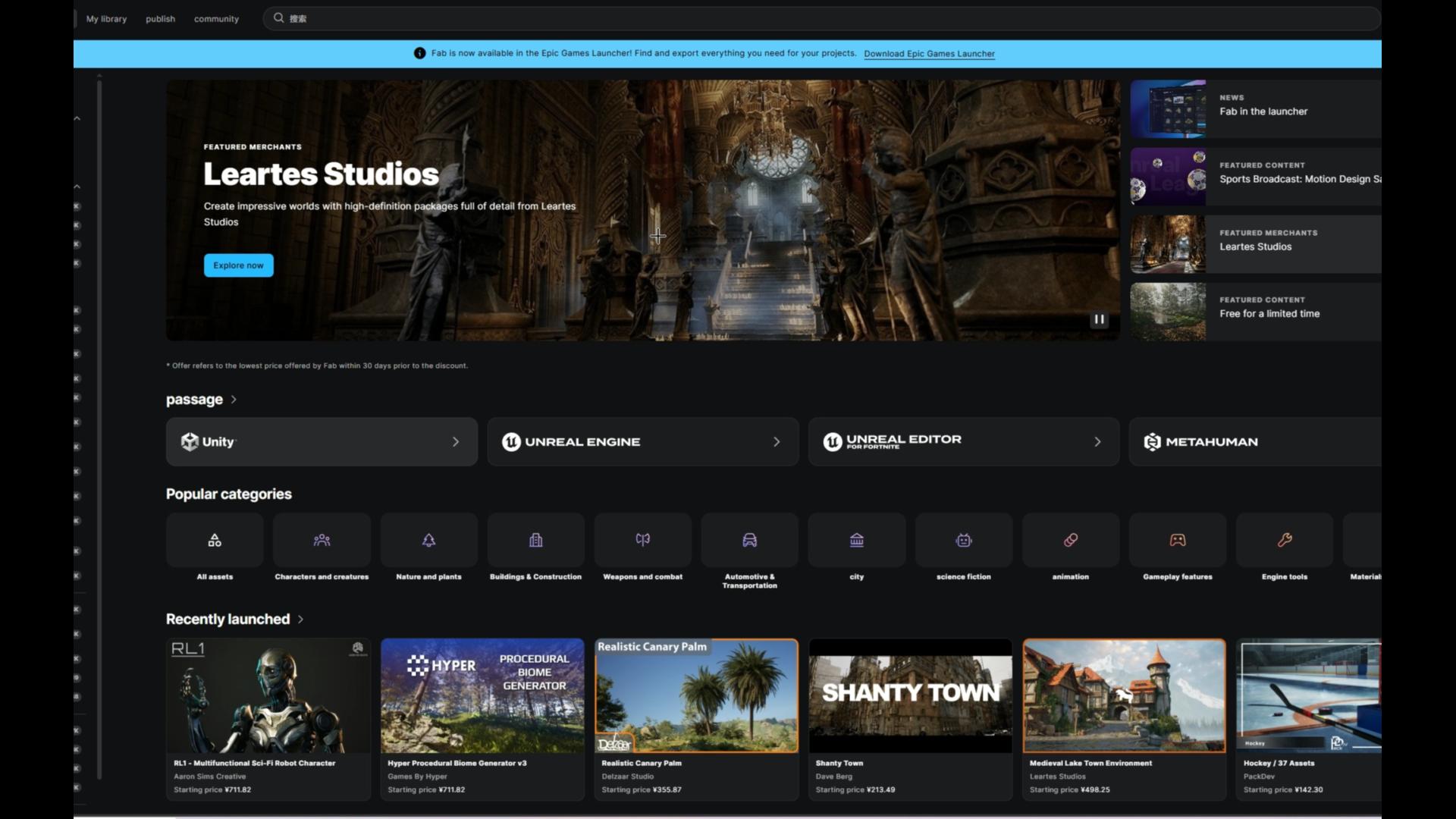The height and width of the screenshot is (819, 1456).
Task: Open Nature and plants category icon
Action: (428, 541)
